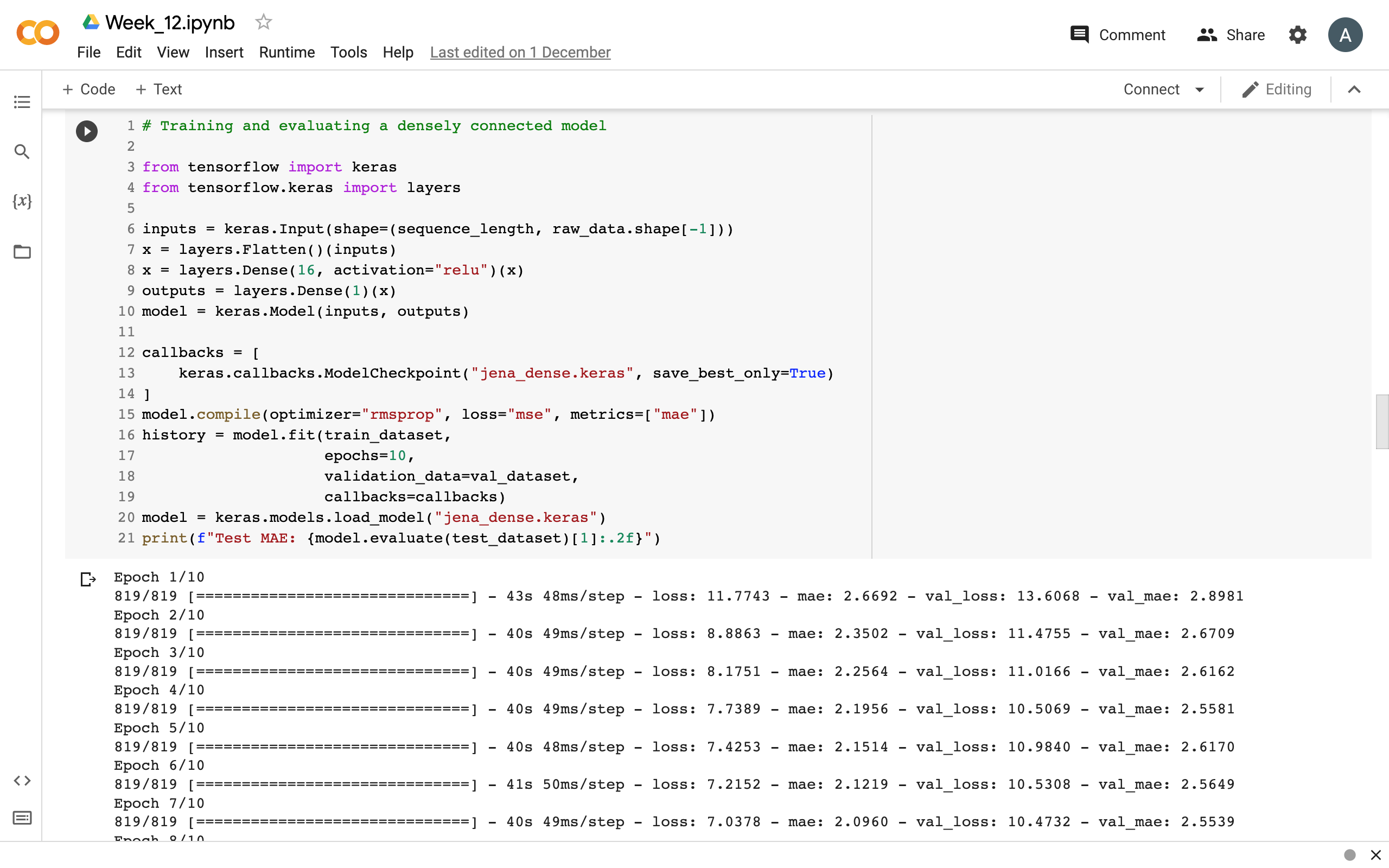
Task: Add a new Code cell
Action: pyautogui.click(x=88, y=89)
